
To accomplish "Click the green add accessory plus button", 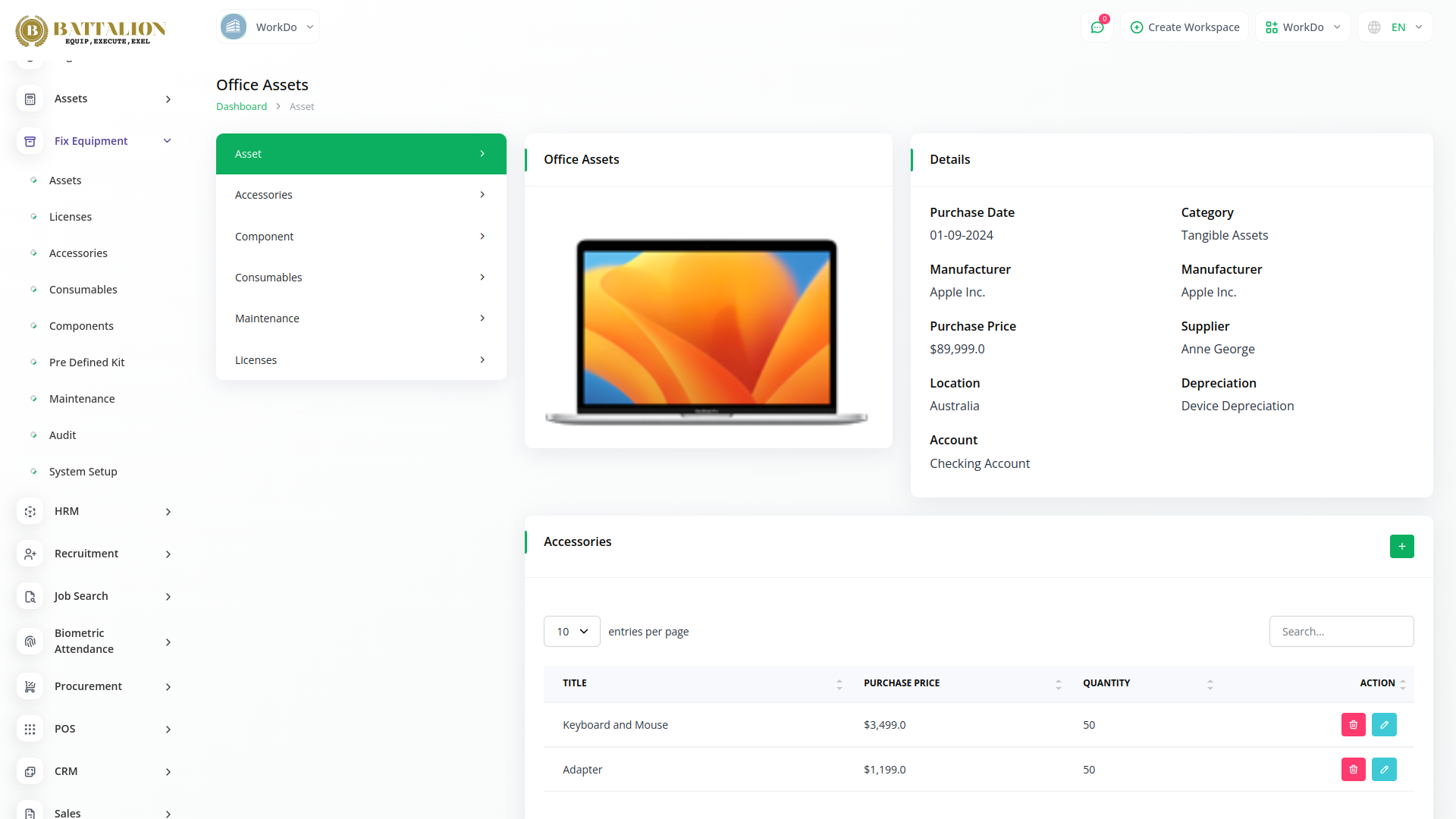I will click(x=1401, y=546).
